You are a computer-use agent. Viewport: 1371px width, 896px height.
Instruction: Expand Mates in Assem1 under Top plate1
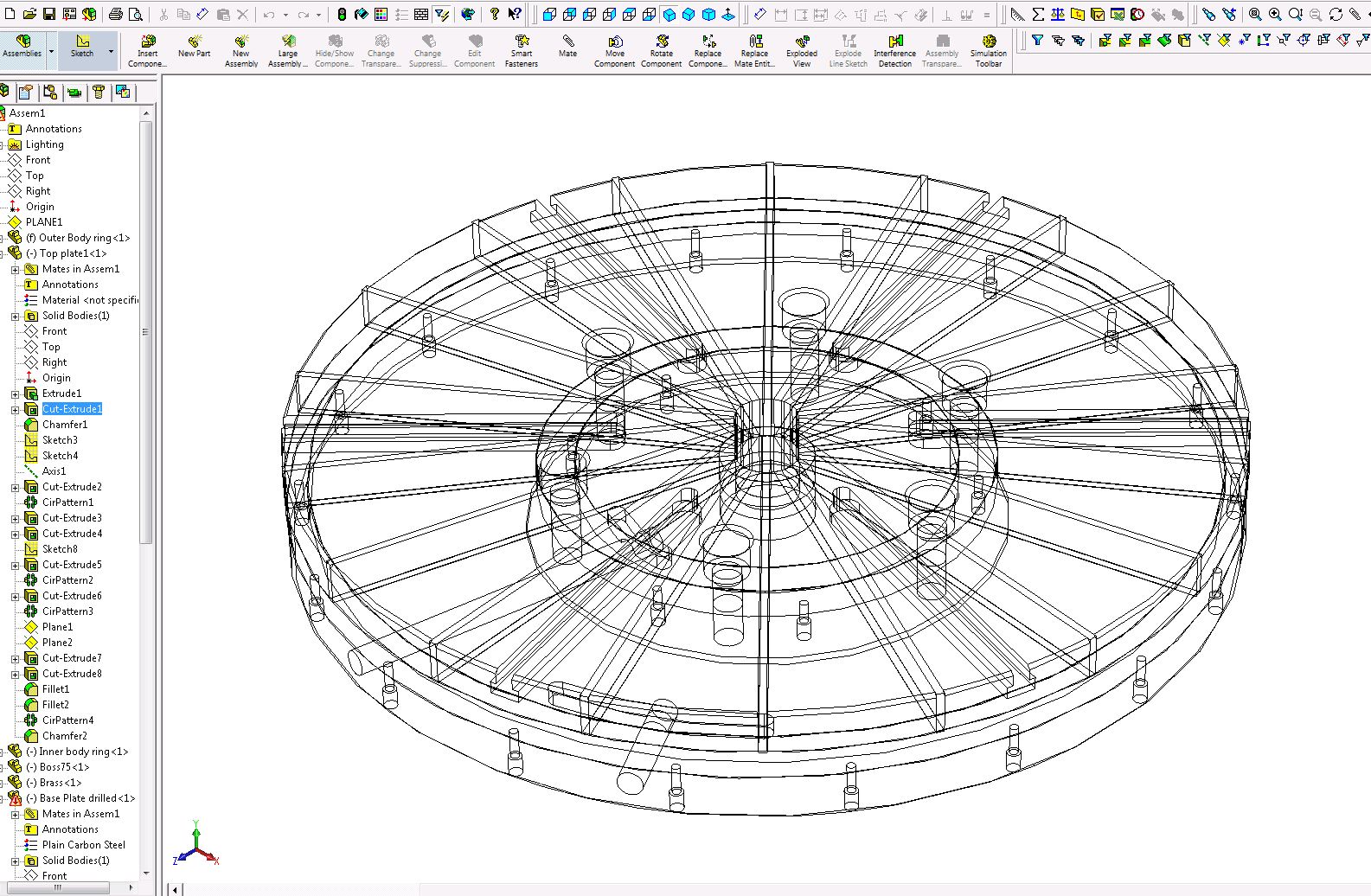point(15,270)
